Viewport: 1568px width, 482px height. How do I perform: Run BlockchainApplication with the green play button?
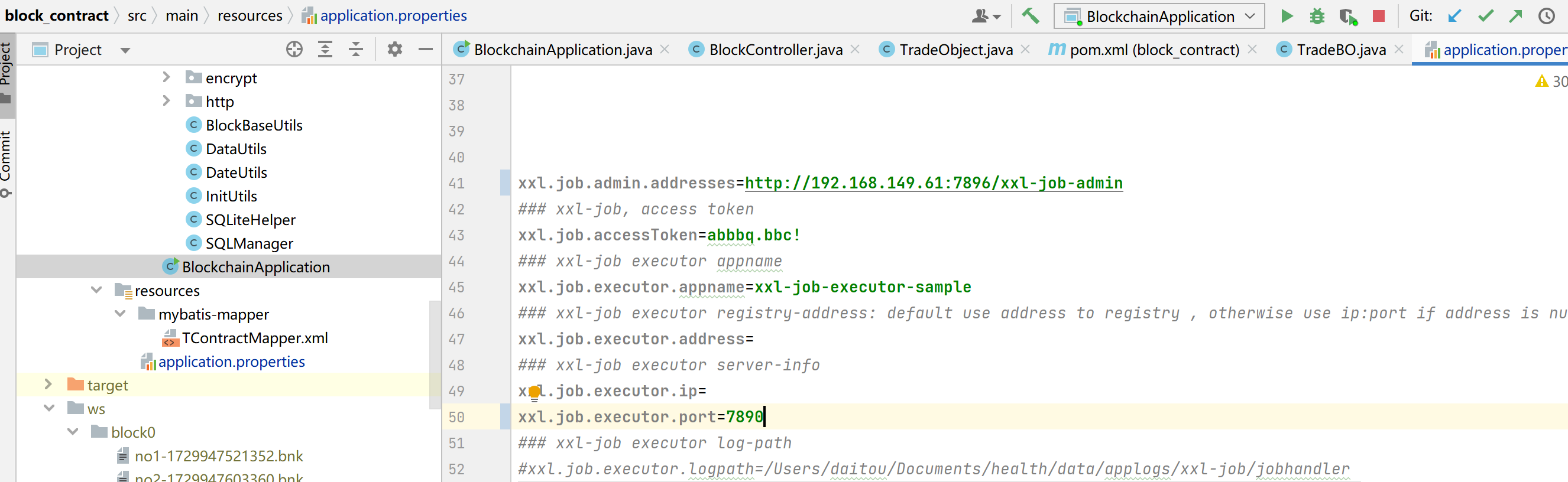(x=1286, y=16)
